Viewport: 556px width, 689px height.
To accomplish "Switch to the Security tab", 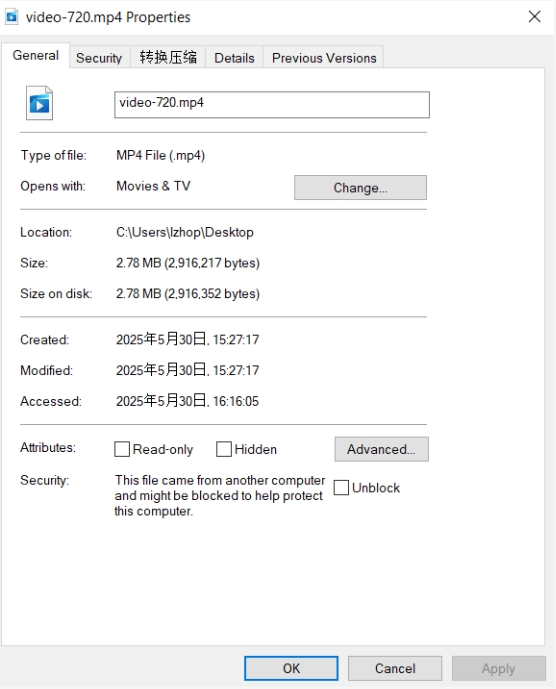I will 99,58.
